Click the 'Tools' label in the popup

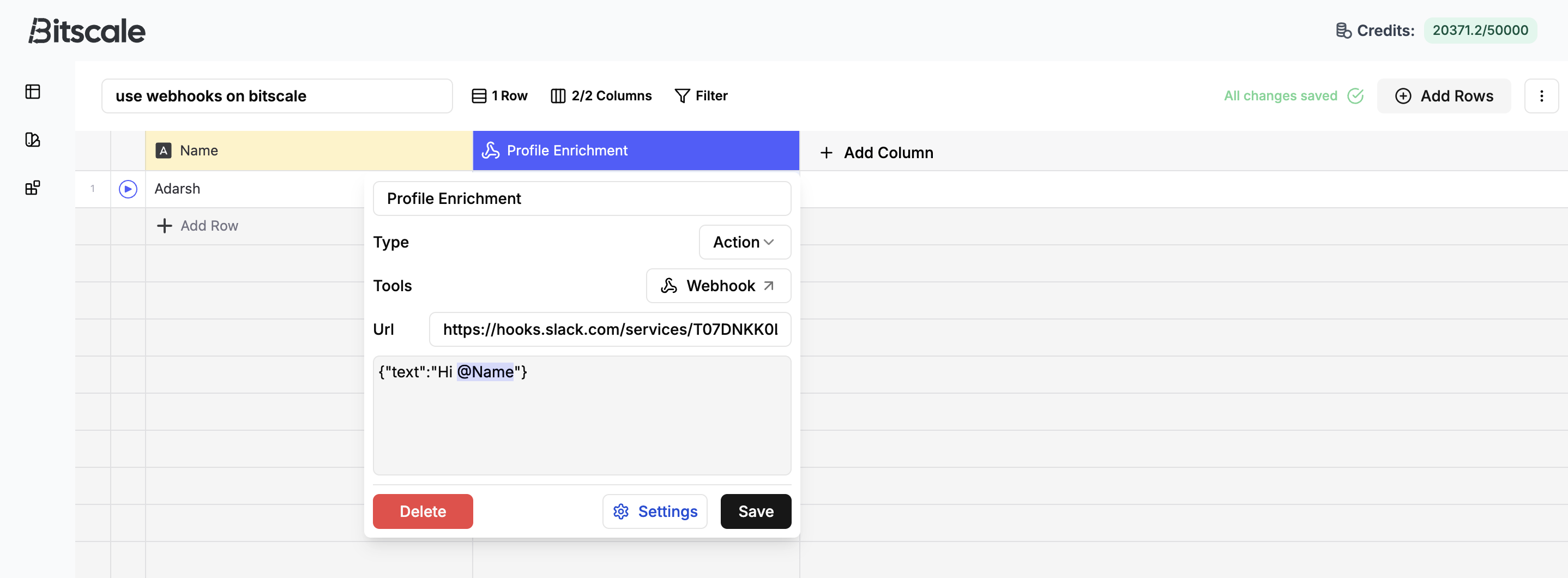(393, 286)
